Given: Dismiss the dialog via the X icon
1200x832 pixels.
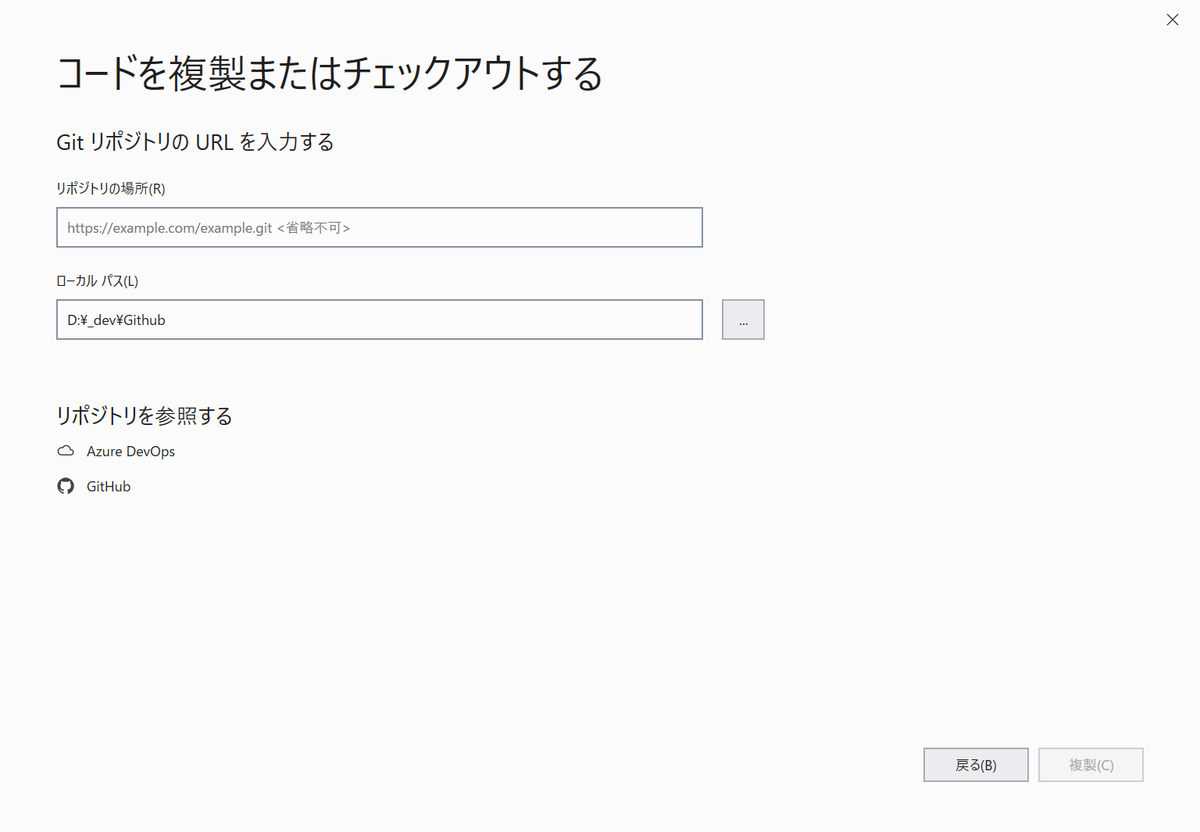Looking at the screenshot, I should [x=1171, y=19].
